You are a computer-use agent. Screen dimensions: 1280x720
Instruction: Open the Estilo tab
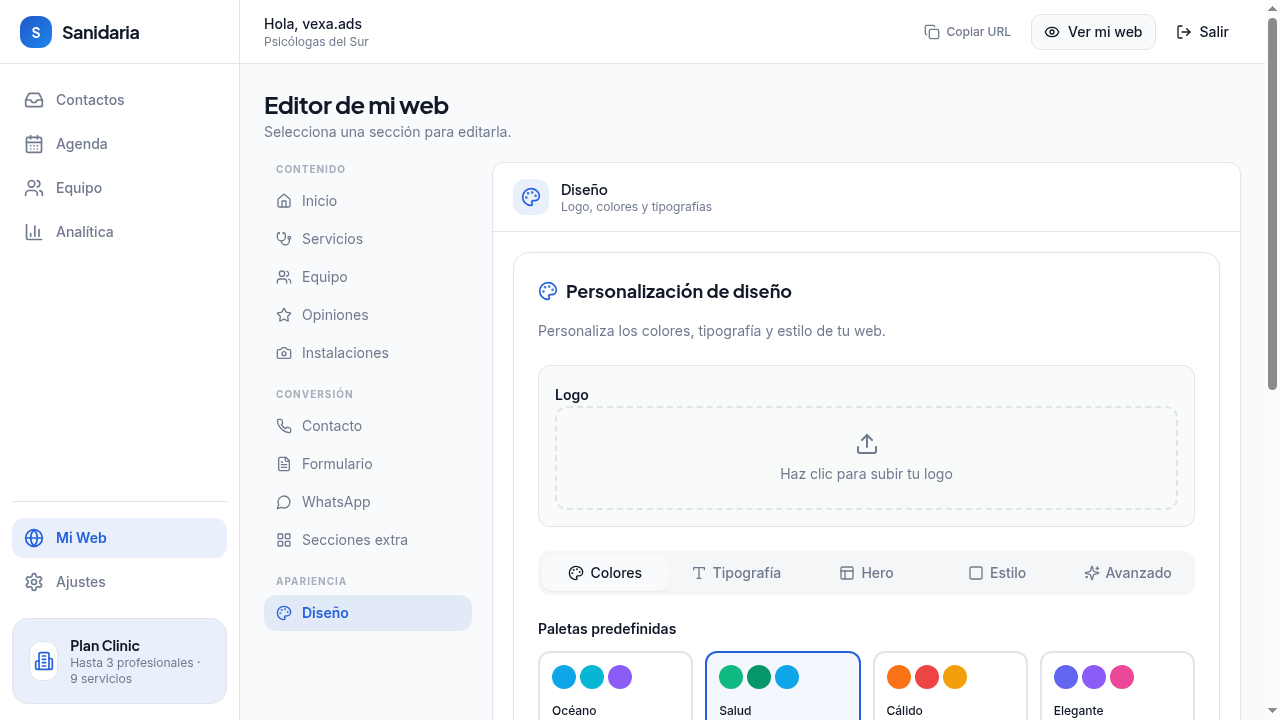(x=997, y=573)
